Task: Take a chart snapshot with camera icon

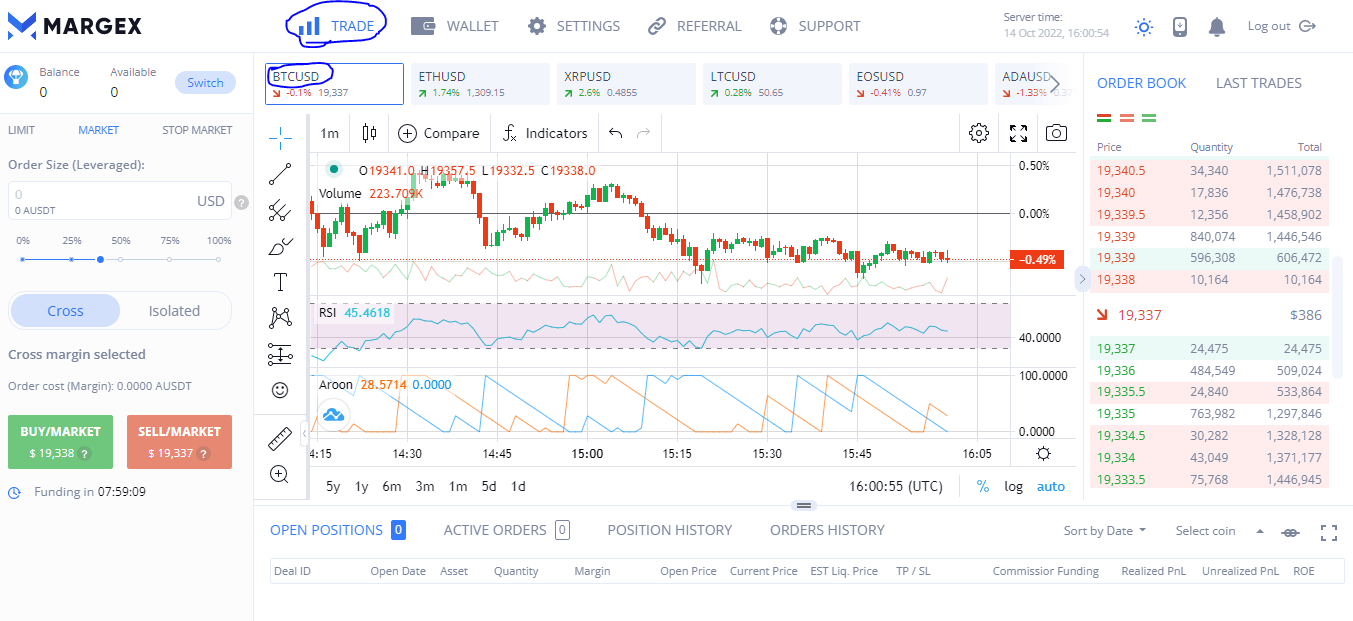Action: click(1056, 133)
